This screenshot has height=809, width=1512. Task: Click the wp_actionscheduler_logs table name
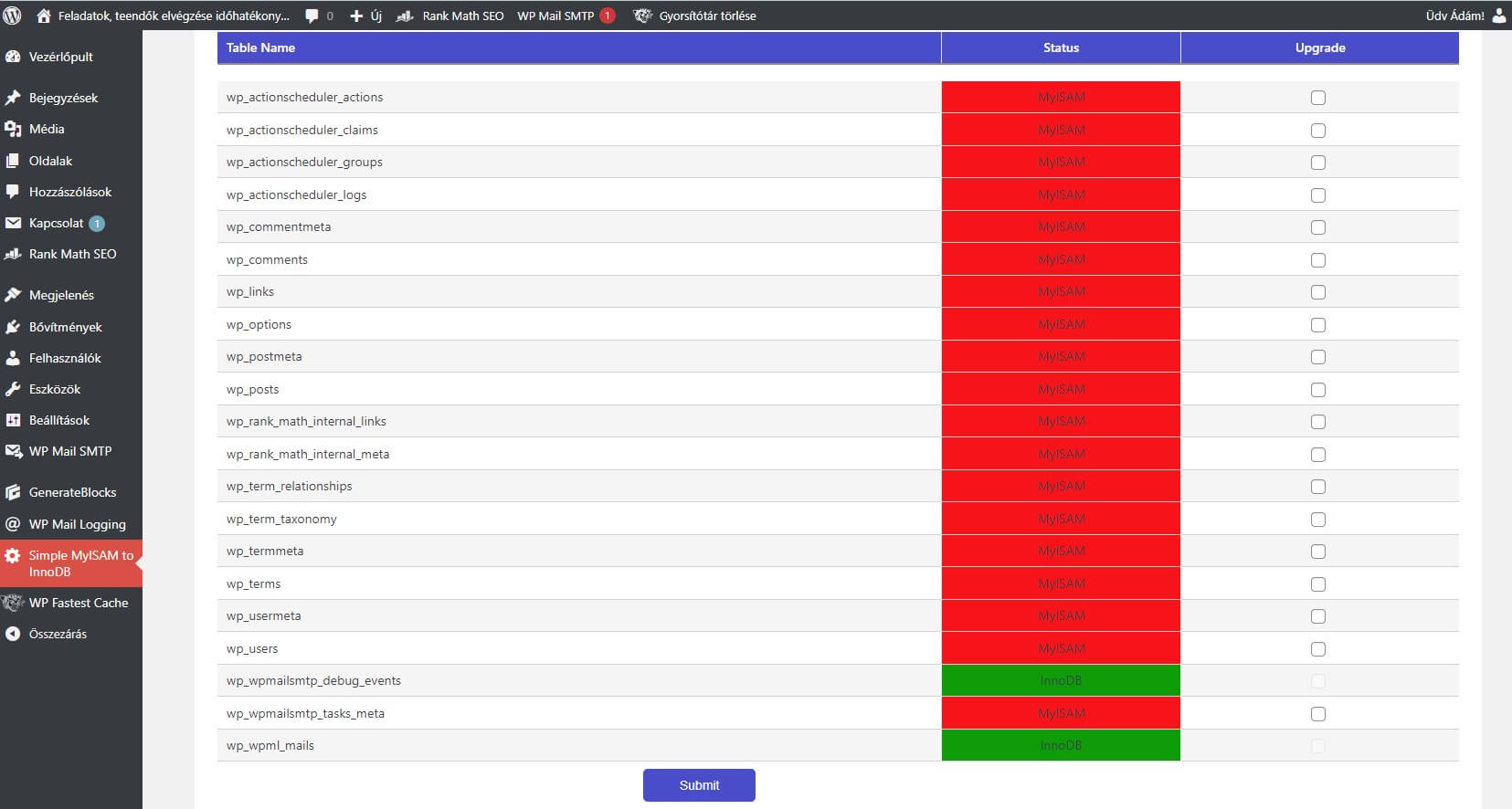296,194
